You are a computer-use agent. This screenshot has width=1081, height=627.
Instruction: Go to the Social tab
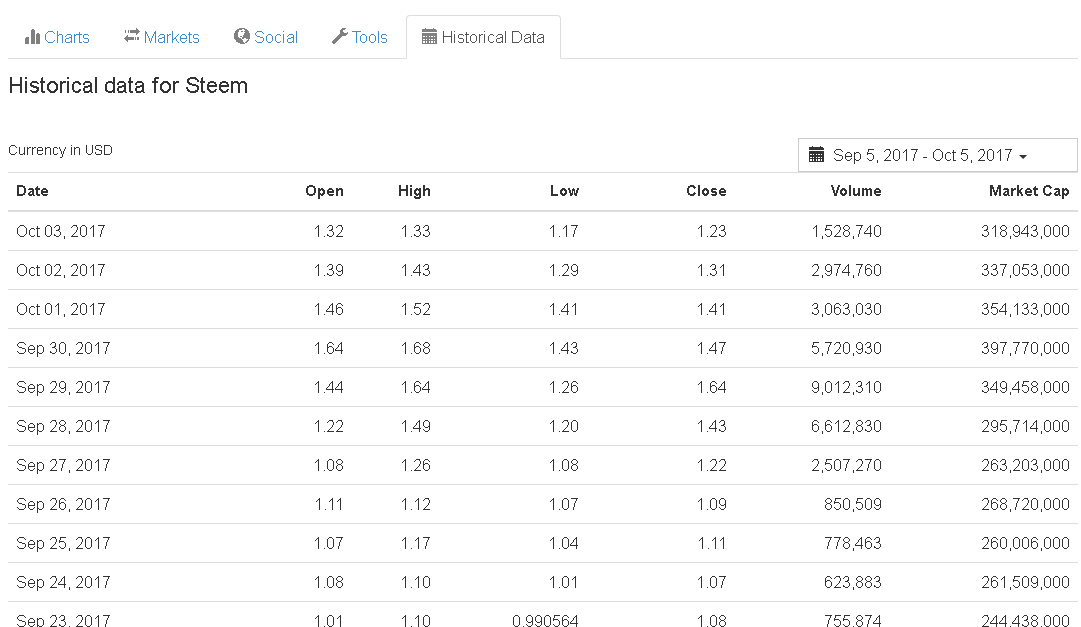(266, 37)
